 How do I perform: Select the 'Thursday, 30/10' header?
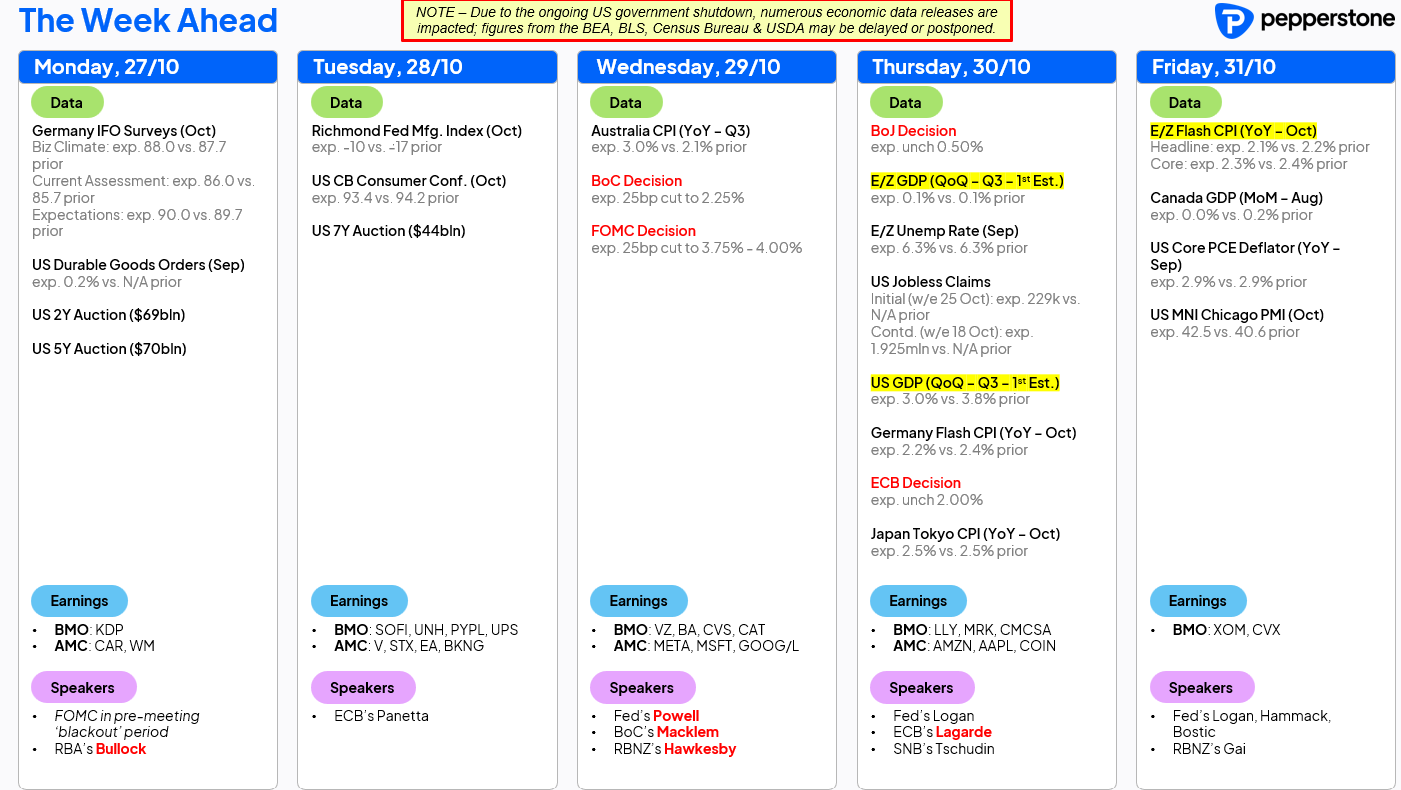986,67
